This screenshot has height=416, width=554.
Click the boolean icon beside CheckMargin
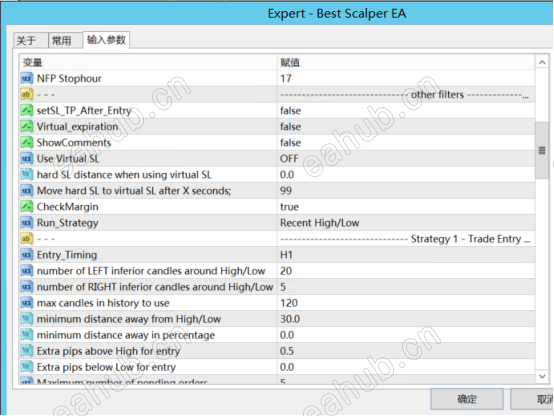tap(27, 206)
